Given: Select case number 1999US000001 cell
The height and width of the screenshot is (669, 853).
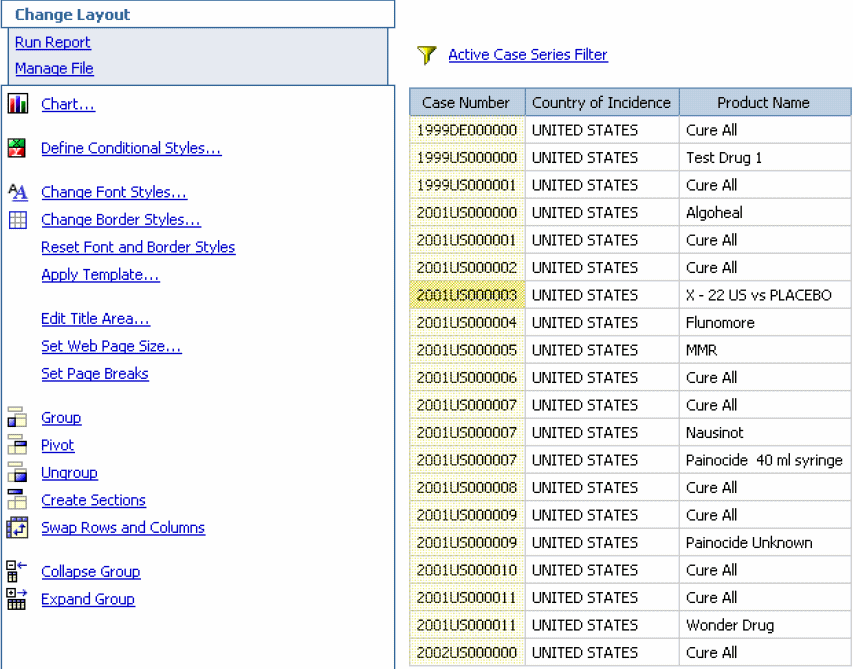Looking at the screenshot, I should (467, 185).
